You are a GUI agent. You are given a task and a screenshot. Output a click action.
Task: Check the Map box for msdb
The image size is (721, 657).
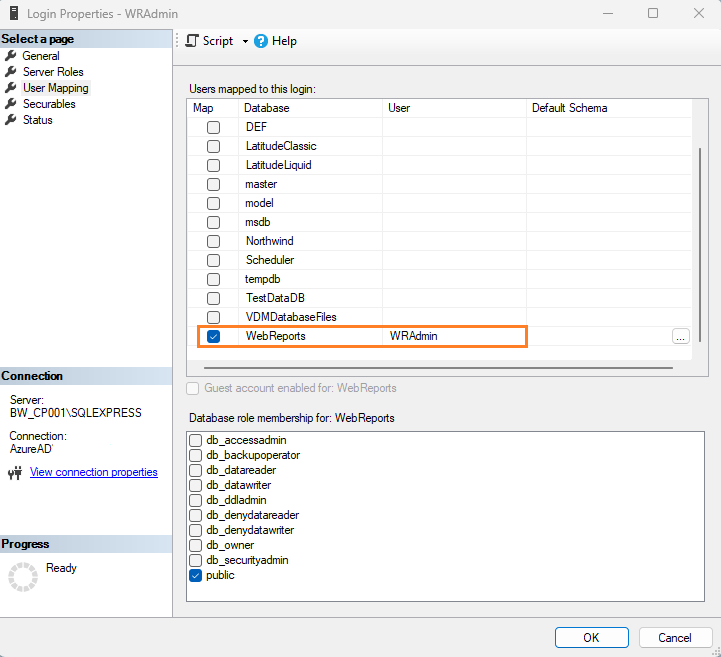[x=213, y=222]
